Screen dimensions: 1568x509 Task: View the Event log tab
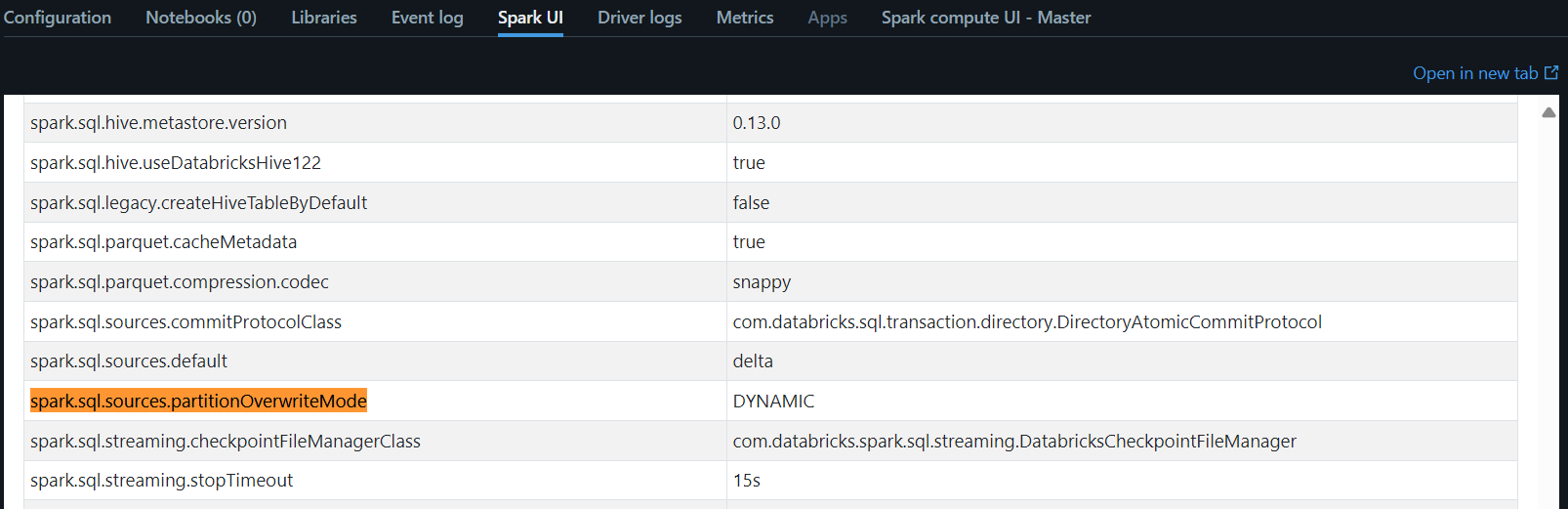pyautogui.click(x=427, y=18)
